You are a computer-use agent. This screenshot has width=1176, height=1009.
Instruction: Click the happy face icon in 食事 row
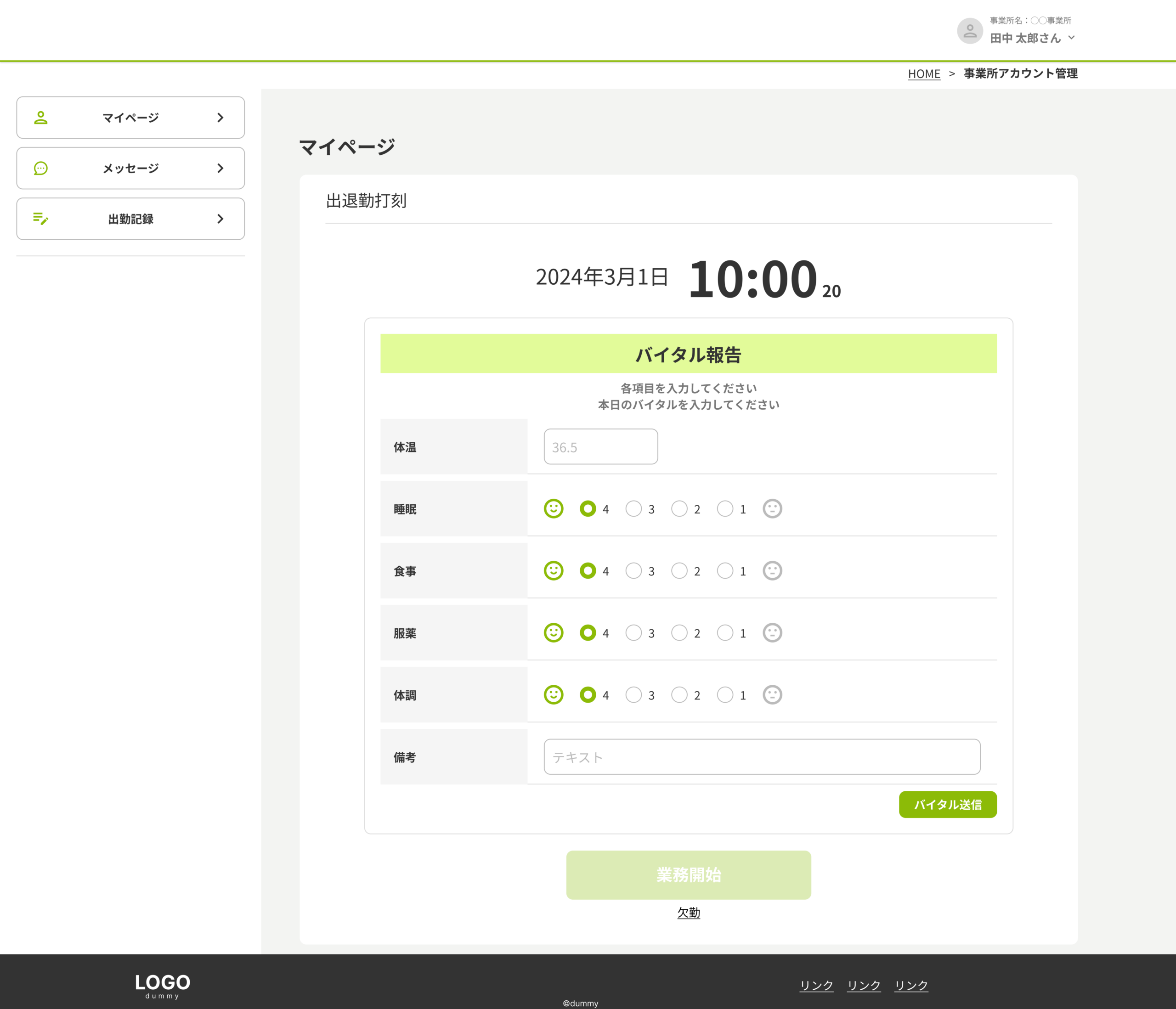click(554, 570)
